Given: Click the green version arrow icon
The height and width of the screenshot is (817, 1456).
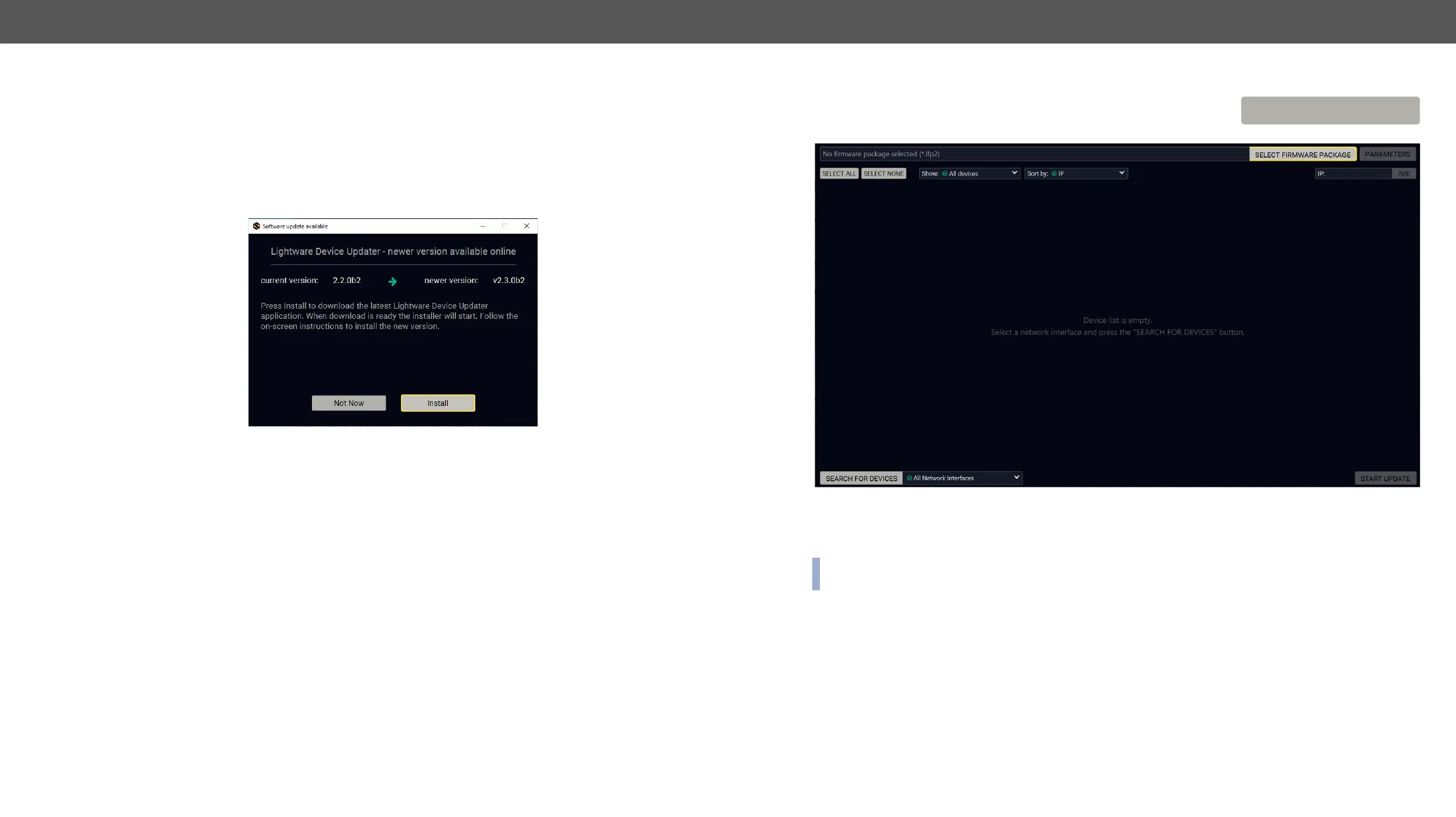Looking at the screenshot, I should (393, 281).
